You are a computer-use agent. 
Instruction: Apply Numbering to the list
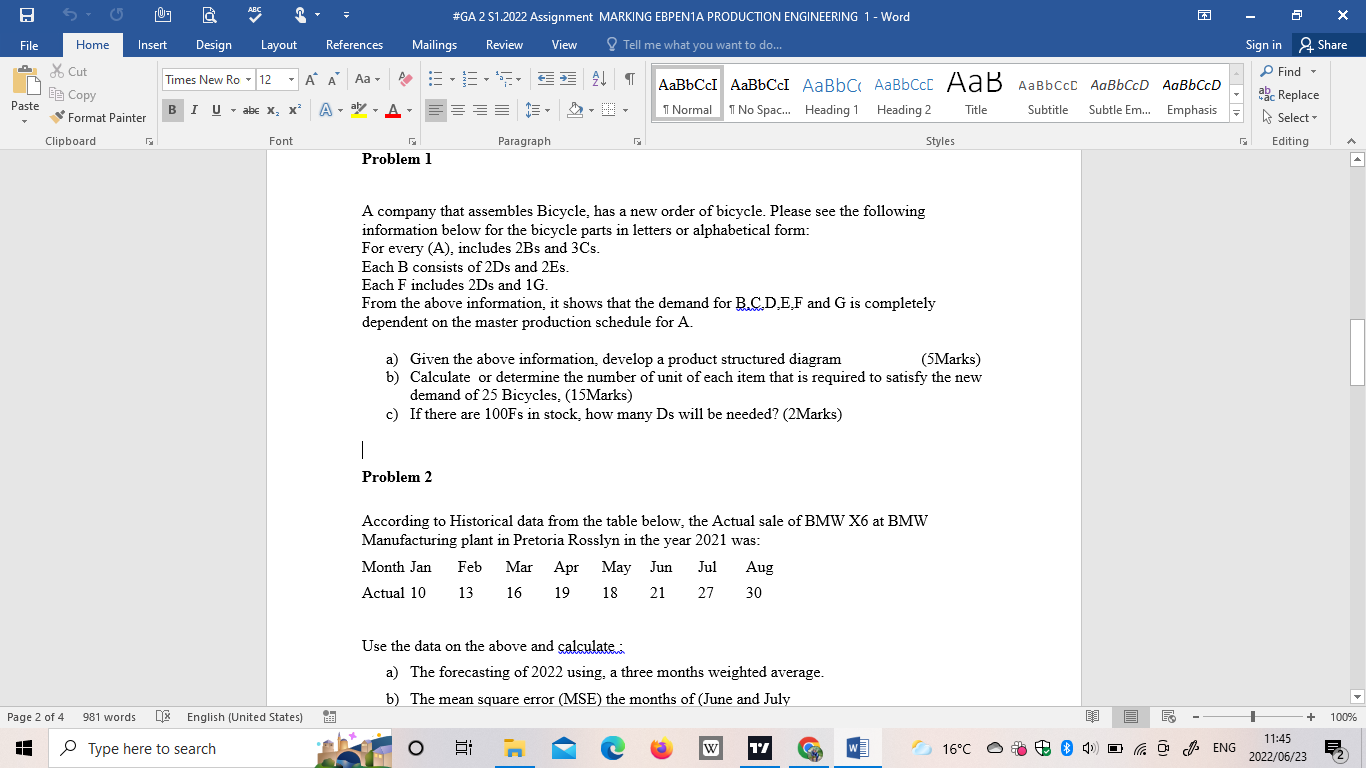[470, 78]
